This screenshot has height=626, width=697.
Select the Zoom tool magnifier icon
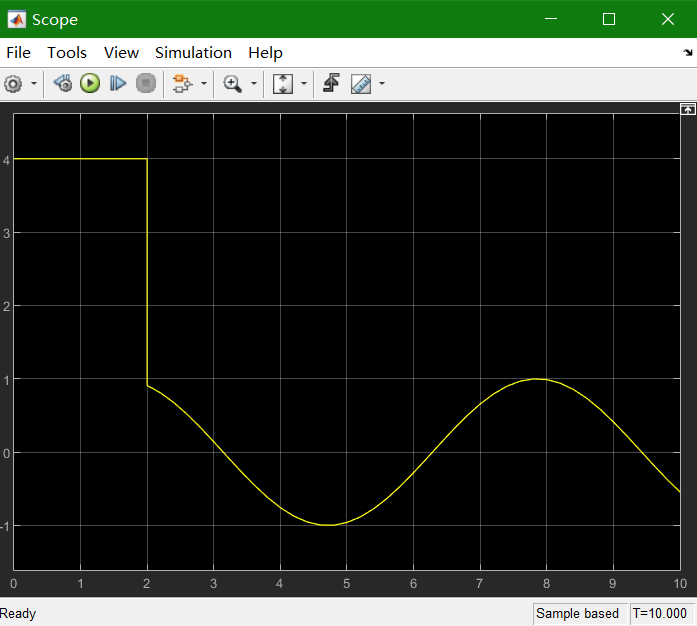click(x=232, y=83)
